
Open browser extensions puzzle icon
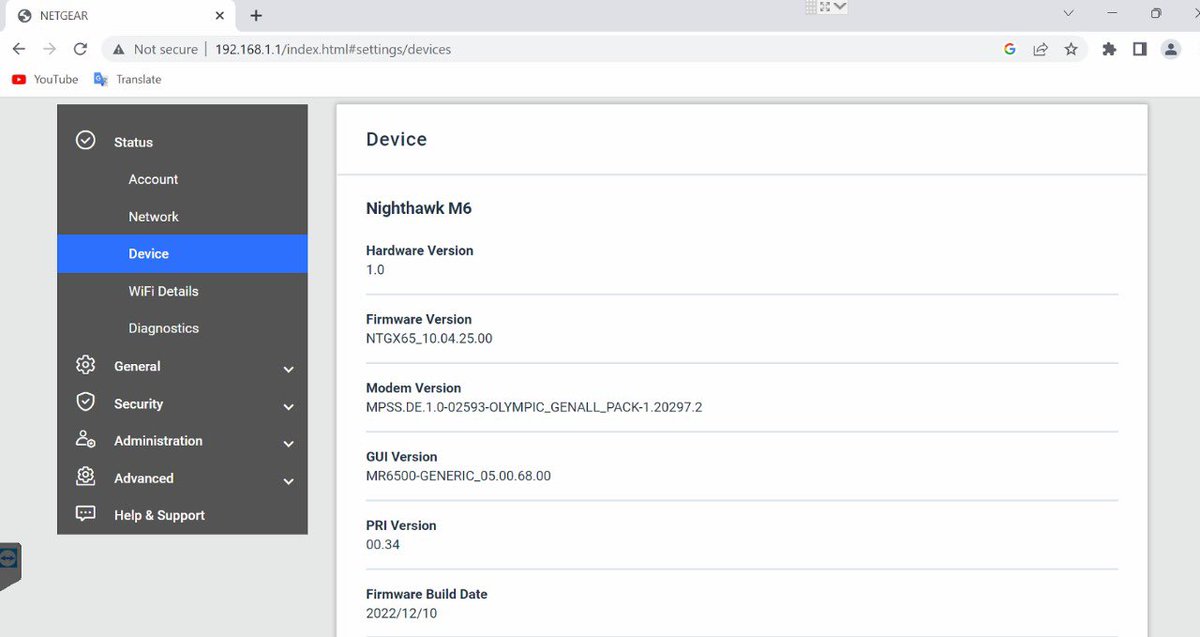[1109, 49]
